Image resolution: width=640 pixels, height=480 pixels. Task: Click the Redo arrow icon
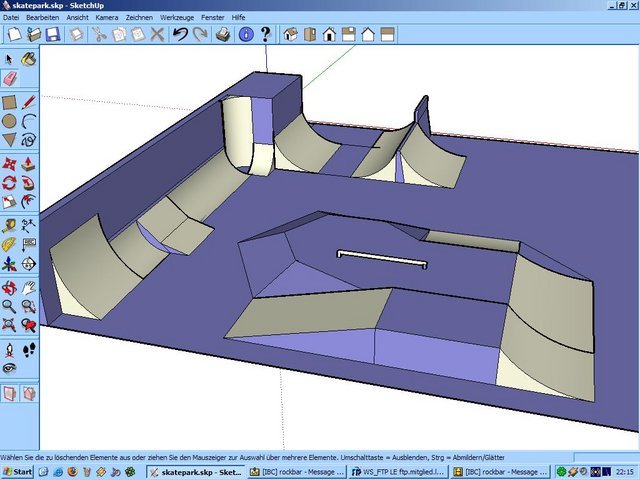point(200,34)
